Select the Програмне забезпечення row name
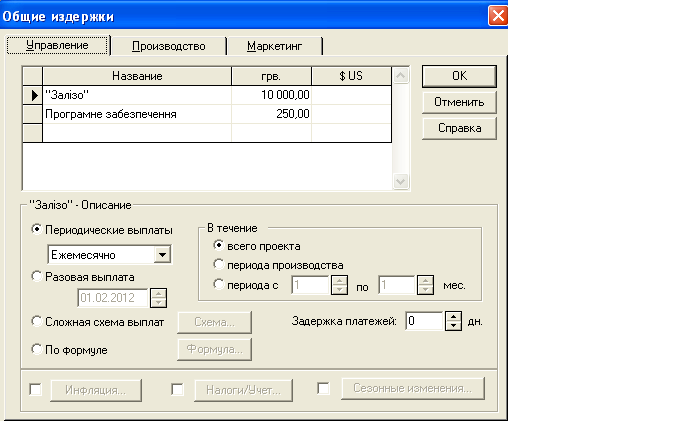 click(x=137, y=114)
